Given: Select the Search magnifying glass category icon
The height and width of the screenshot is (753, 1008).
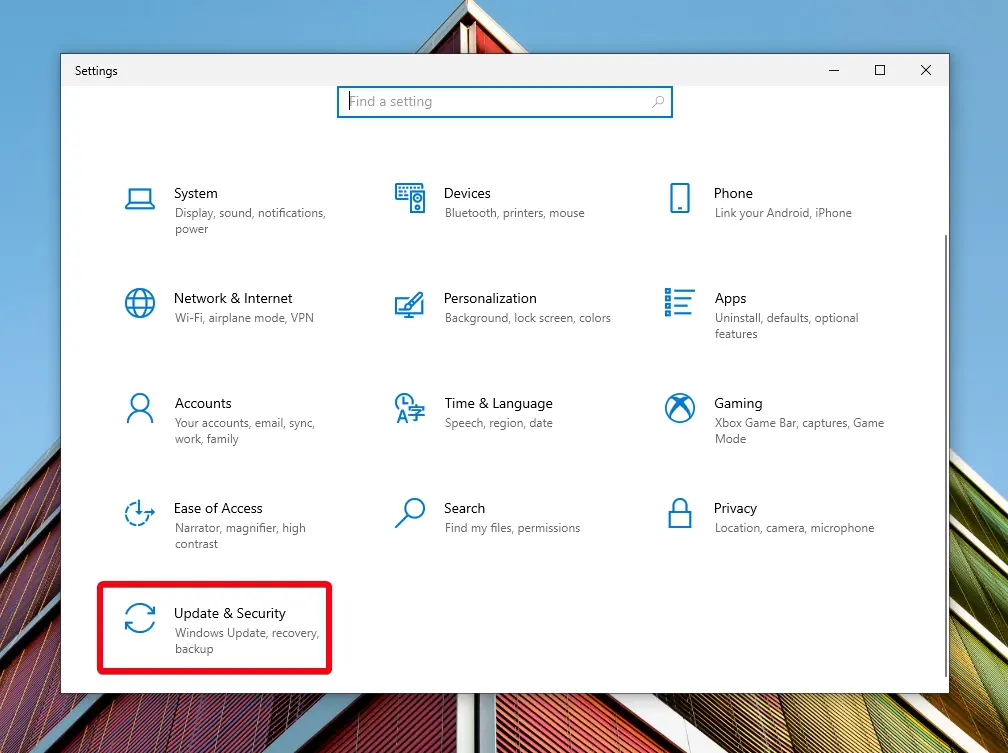Looking at the screenshot, I should [x=410, y=513].
